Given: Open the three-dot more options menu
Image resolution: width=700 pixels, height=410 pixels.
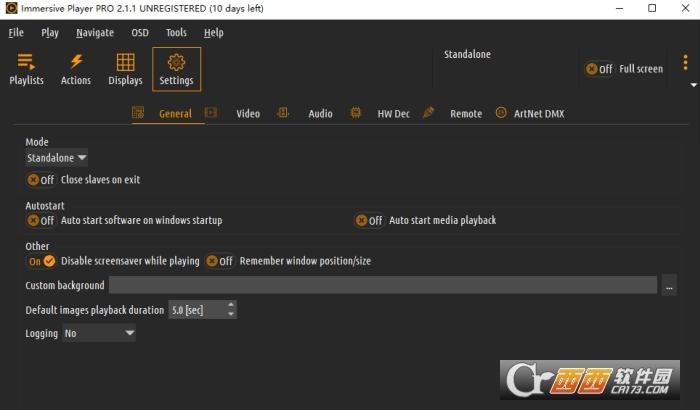Looking at the screenshot, I should coord(685,63).
